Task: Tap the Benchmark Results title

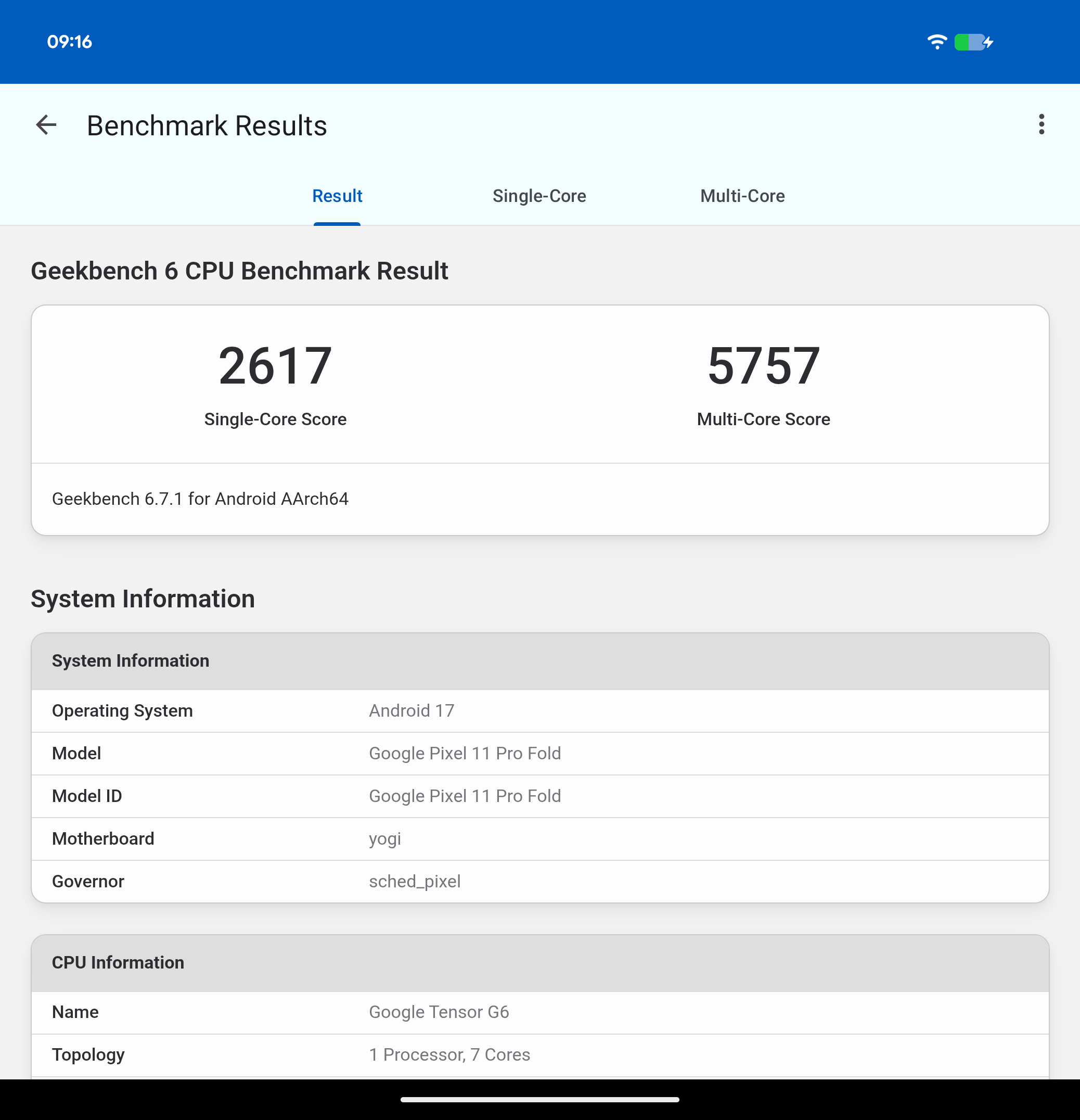Action: click(207, 125)
